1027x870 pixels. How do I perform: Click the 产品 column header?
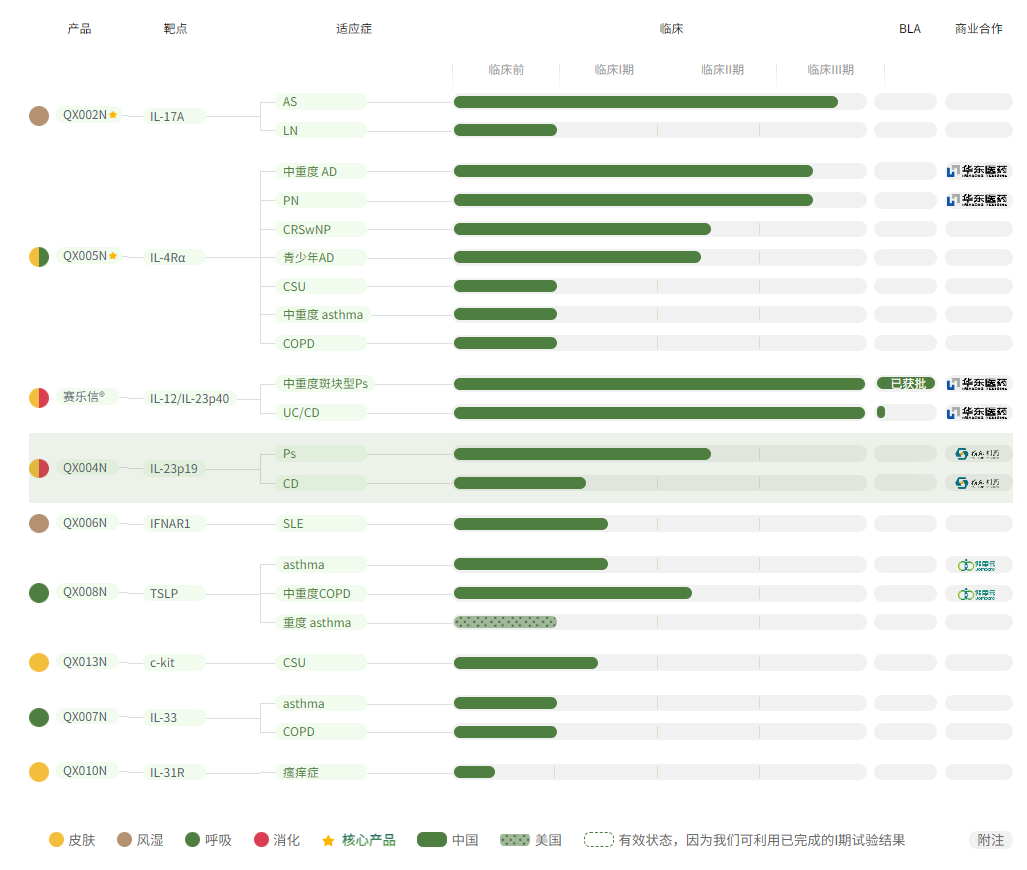pos(79,29)
